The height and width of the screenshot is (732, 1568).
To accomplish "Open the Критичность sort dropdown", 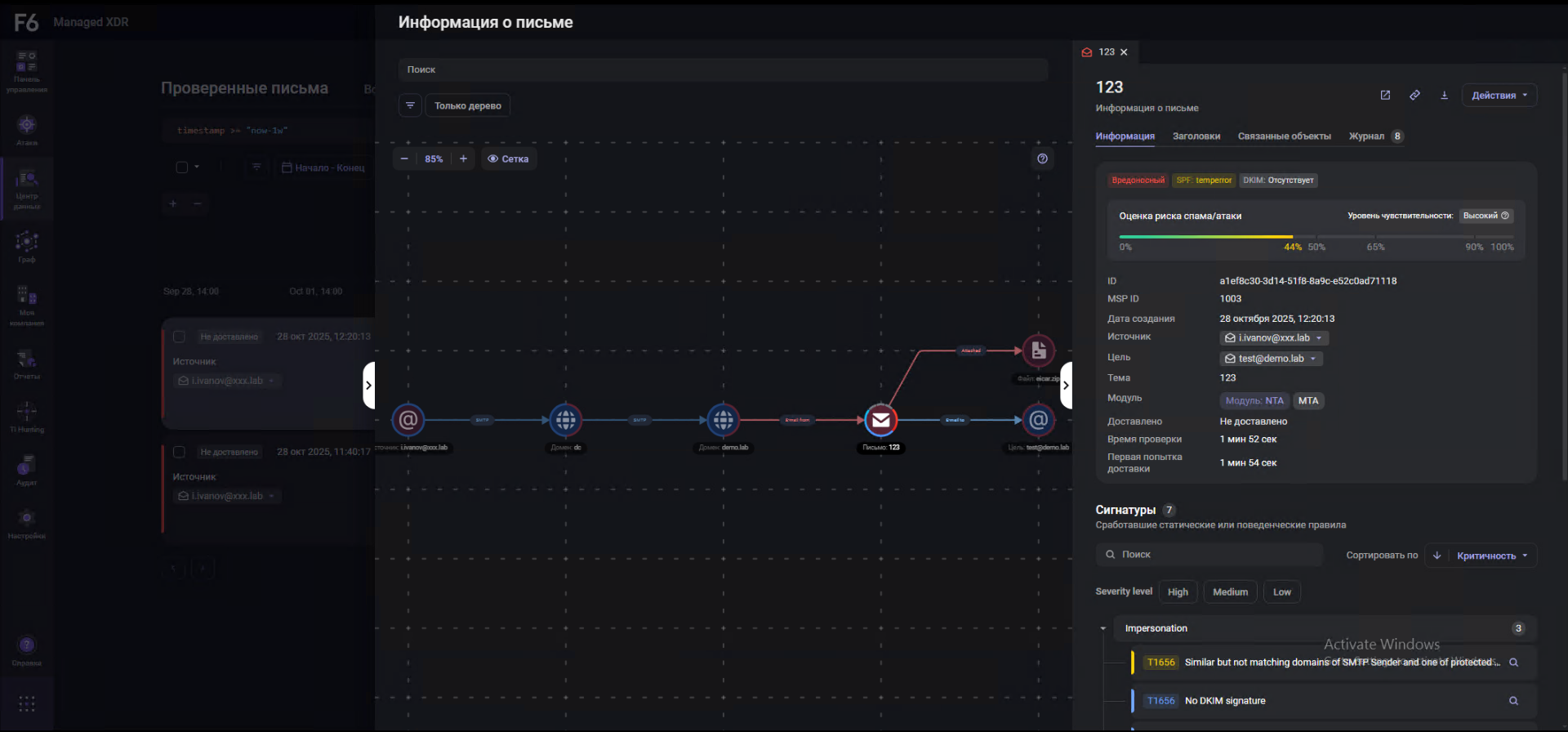I will click(1491, 556).
